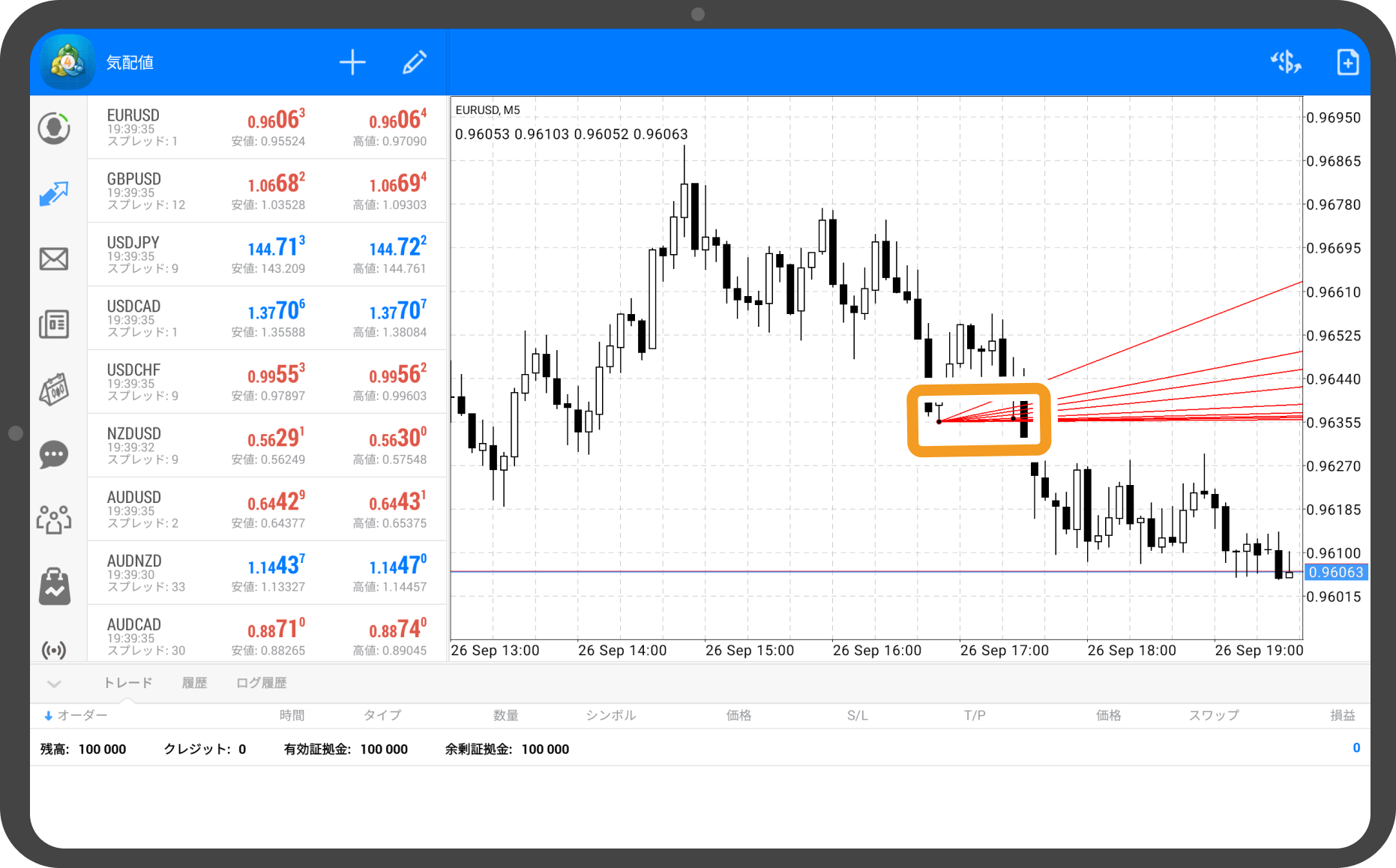Click the 数量 column header
This screenshot has height=868, width=1396.
pos(505,716)
